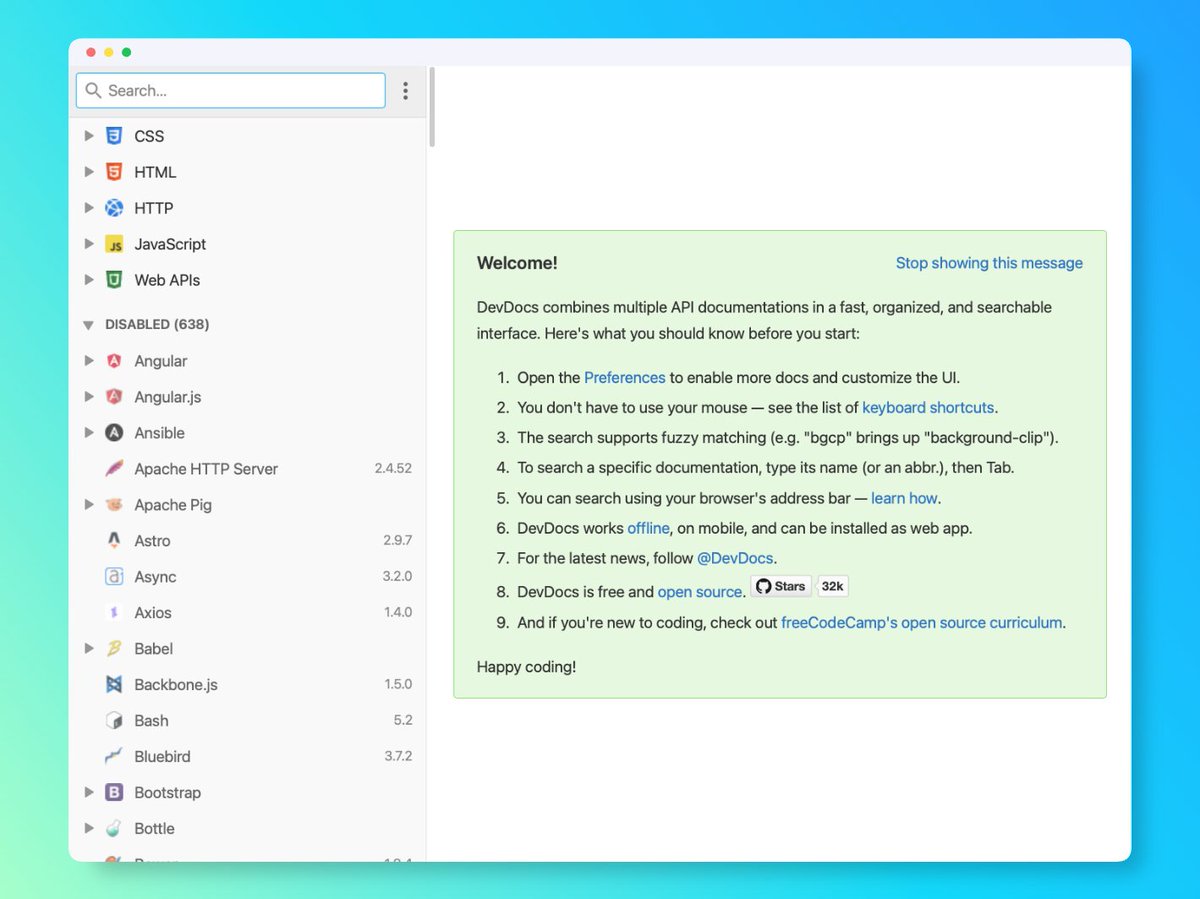Select the Bluebird label in sidebar
The width and height of the screenshot is (1200, 899).
(x=162, y=757)
